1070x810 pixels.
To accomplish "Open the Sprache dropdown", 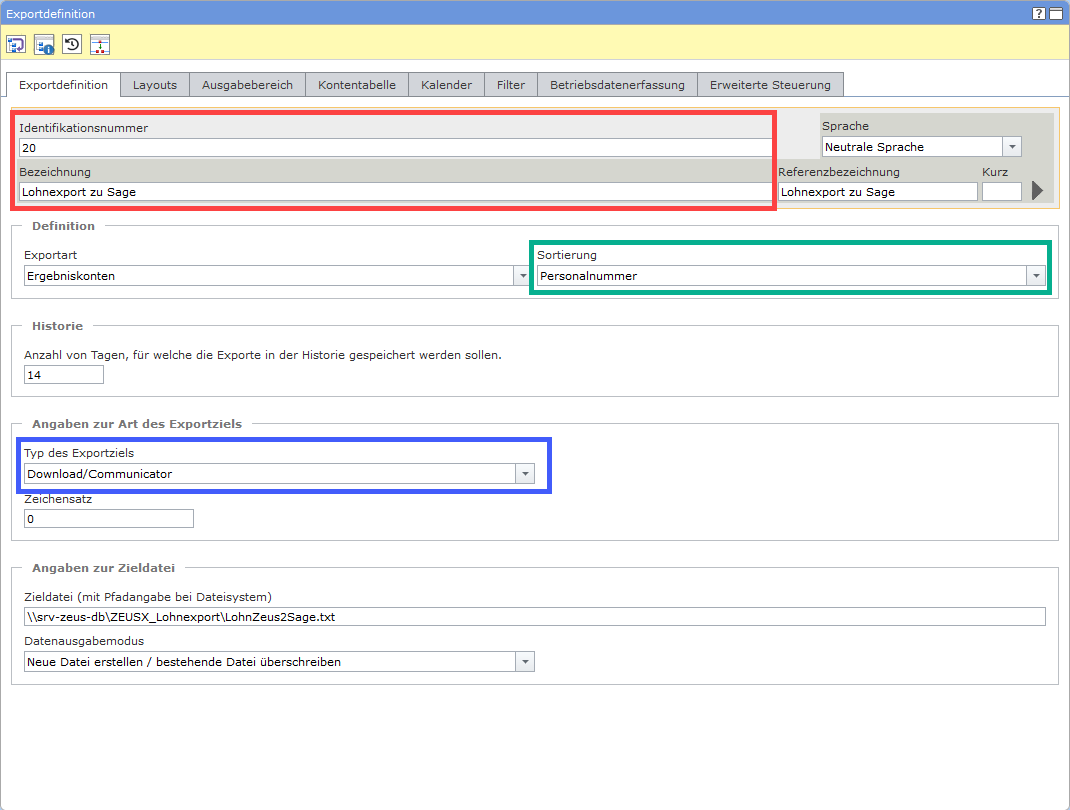I will point(1012,147).
